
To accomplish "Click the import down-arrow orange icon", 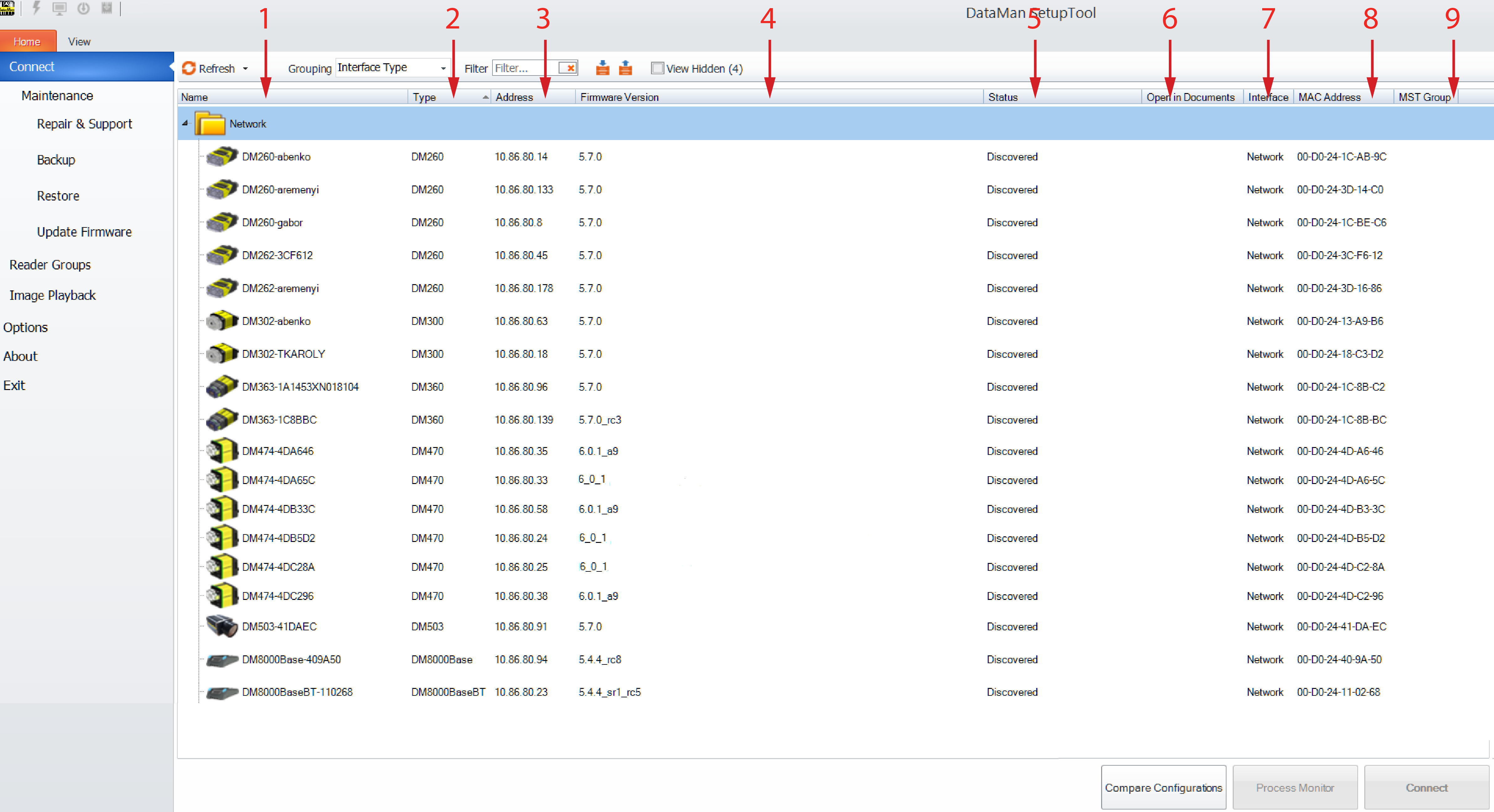I will pos(603,68).
